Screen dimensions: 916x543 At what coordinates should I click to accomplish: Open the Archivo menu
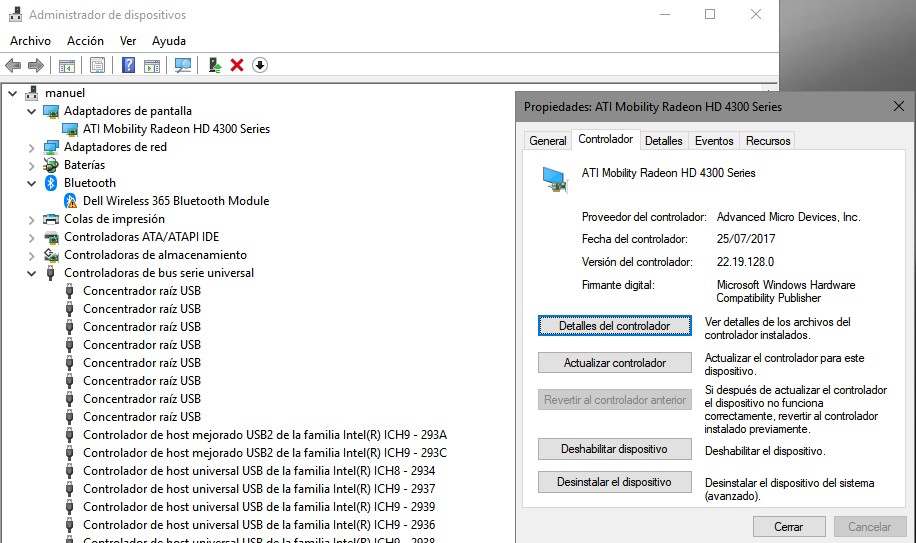click(30, 41)
